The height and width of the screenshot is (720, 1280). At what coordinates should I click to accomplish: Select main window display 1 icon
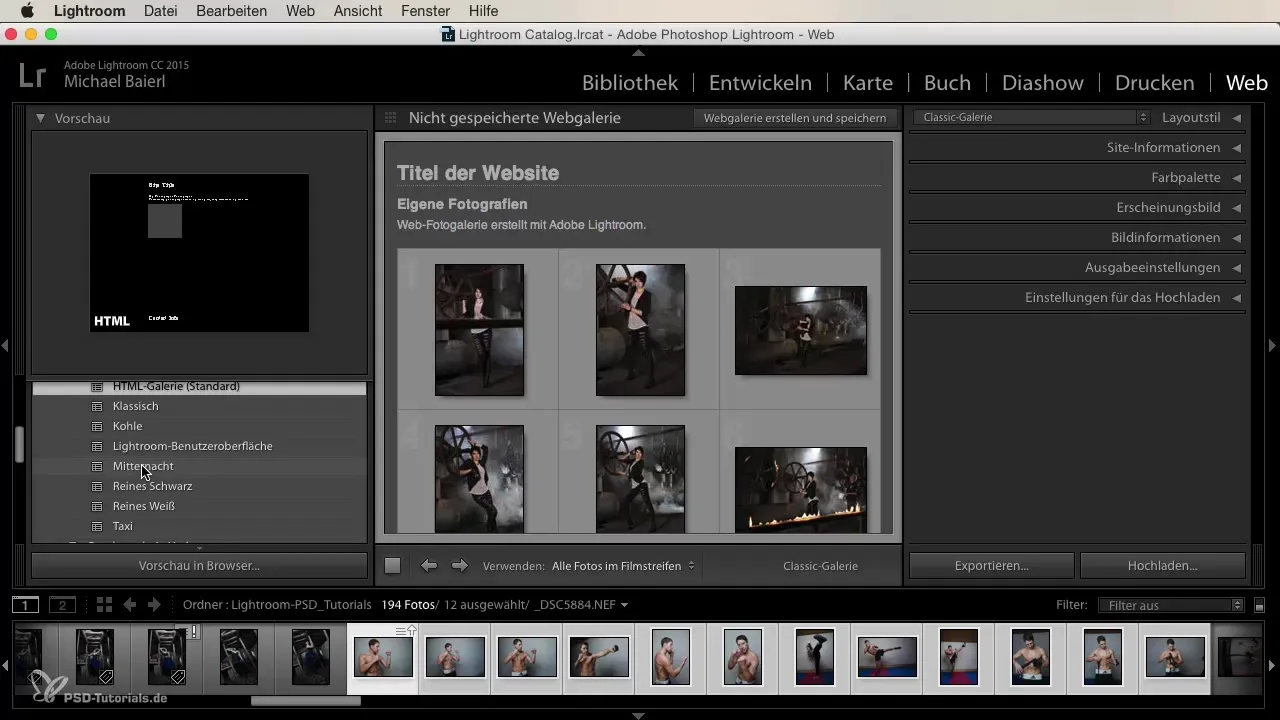tap(26, 605)
